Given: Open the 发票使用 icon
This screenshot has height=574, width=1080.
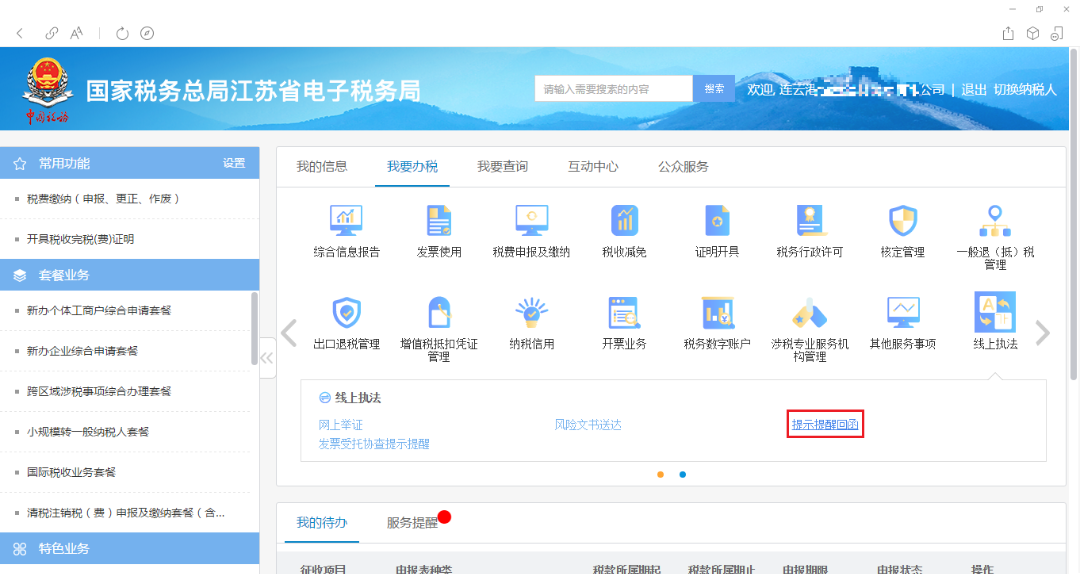Looking at the screenshot, I should [439, 220].
